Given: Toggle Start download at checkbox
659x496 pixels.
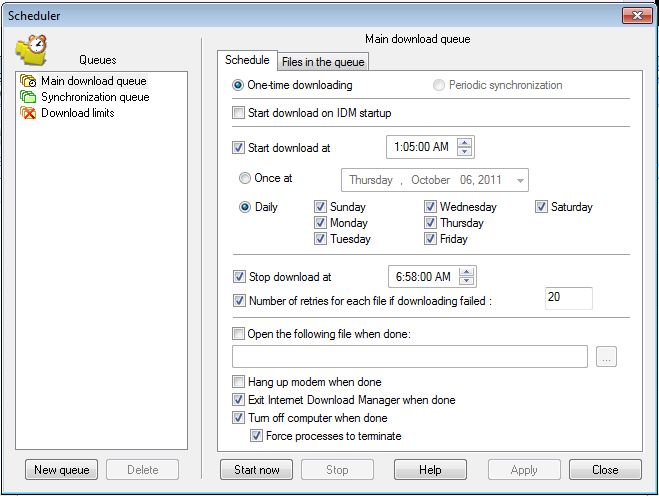Looking at the screenshot, I should coord(238,148).
